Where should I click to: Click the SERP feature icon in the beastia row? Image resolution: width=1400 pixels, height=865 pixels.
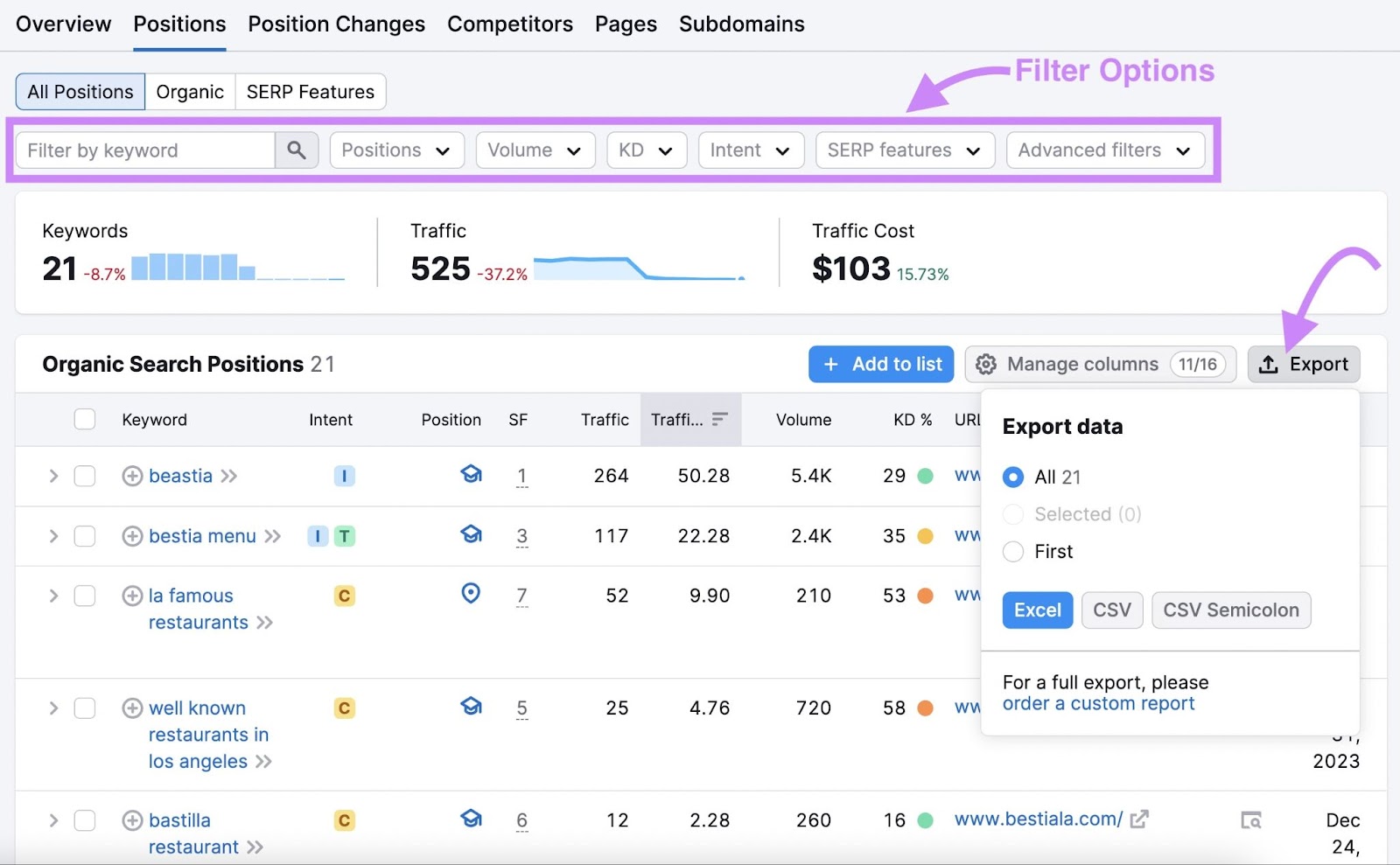pos(471,475)
